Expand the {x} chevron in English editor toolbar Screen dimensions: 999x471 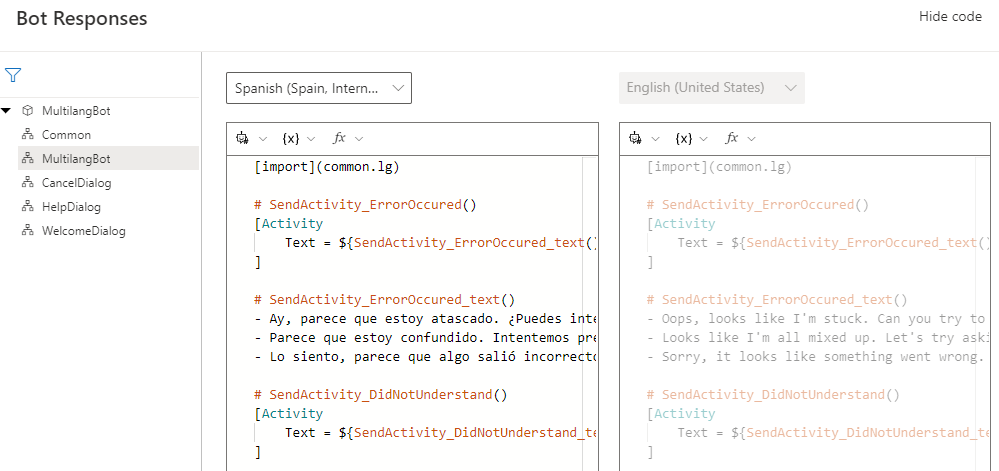(x=703, y=138)
